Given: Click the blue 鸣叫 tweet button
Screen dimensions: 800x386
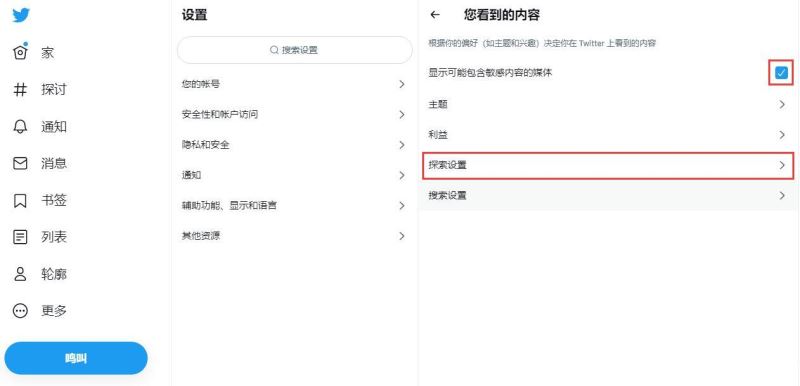Looking at the screenshot, I should 76,358.
